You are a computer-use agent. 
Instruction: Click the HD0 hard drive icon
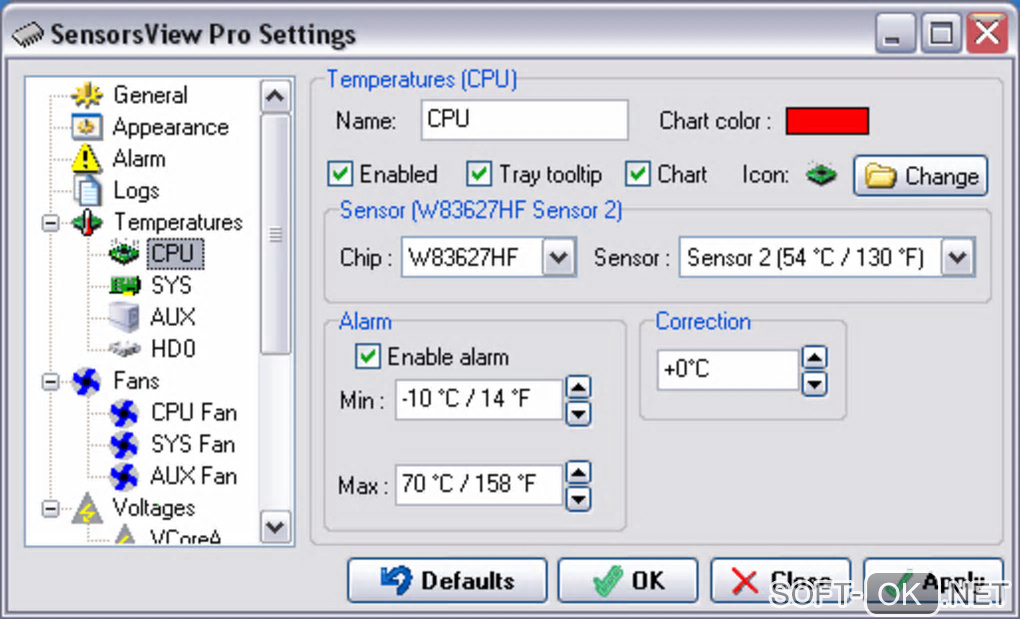point(124,349)
